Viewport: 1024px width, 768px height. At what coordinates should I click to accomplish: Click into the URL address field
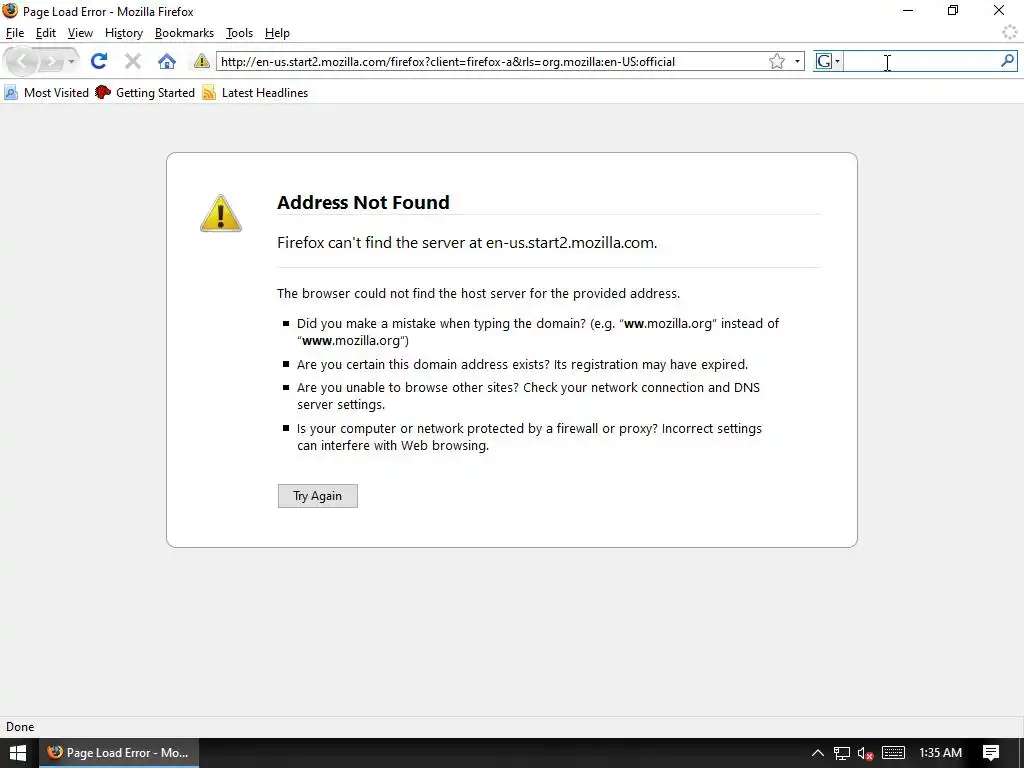491,61
